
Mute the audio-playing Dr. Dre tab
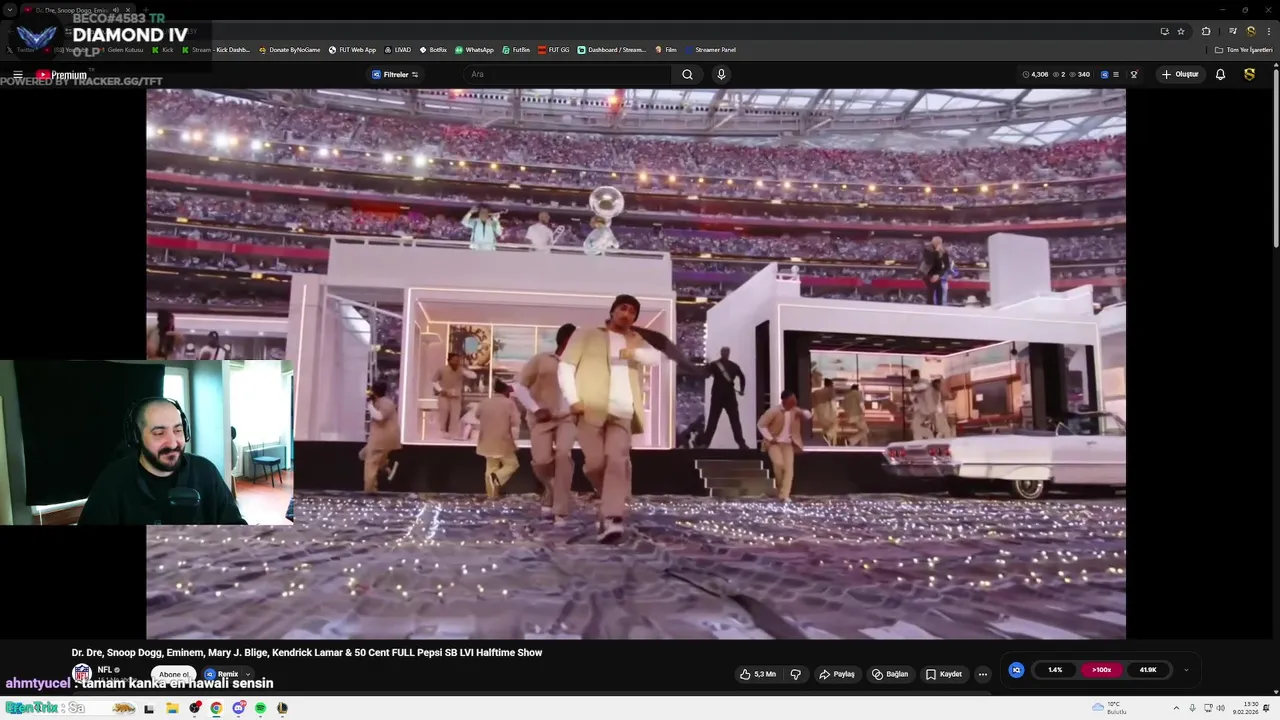[115, 10]
